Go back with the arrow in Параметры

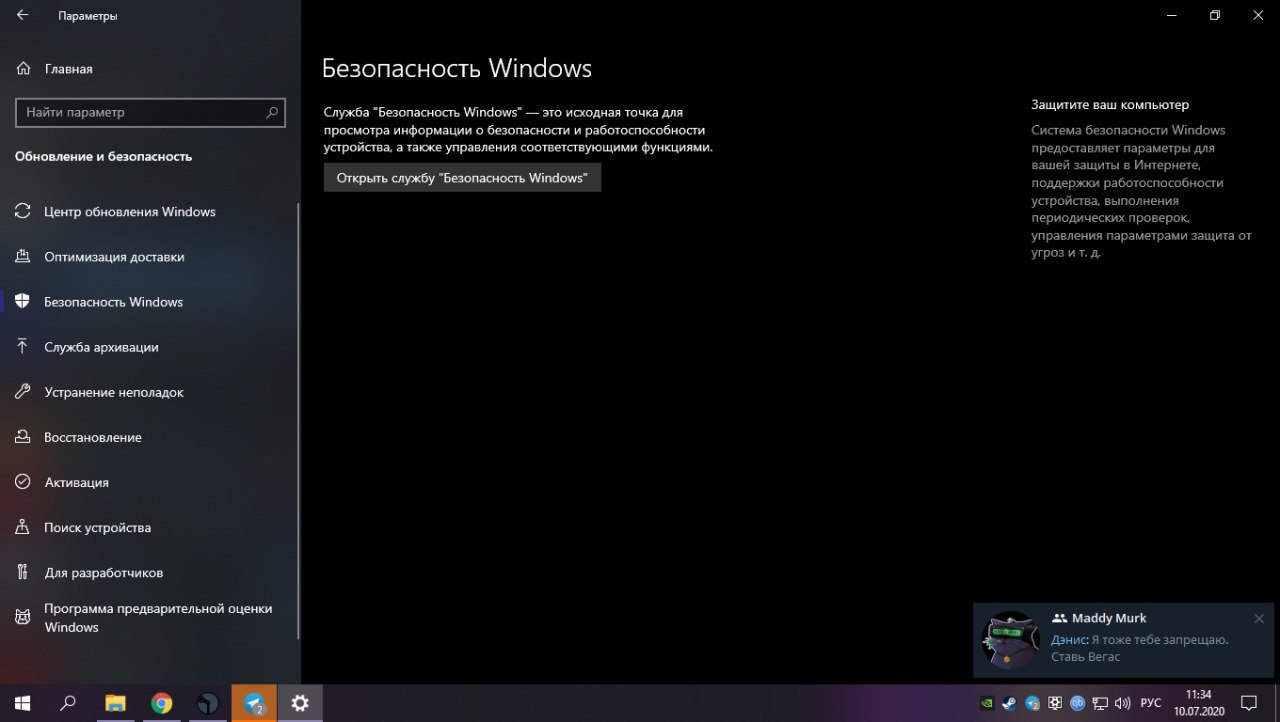coord(22,16)
